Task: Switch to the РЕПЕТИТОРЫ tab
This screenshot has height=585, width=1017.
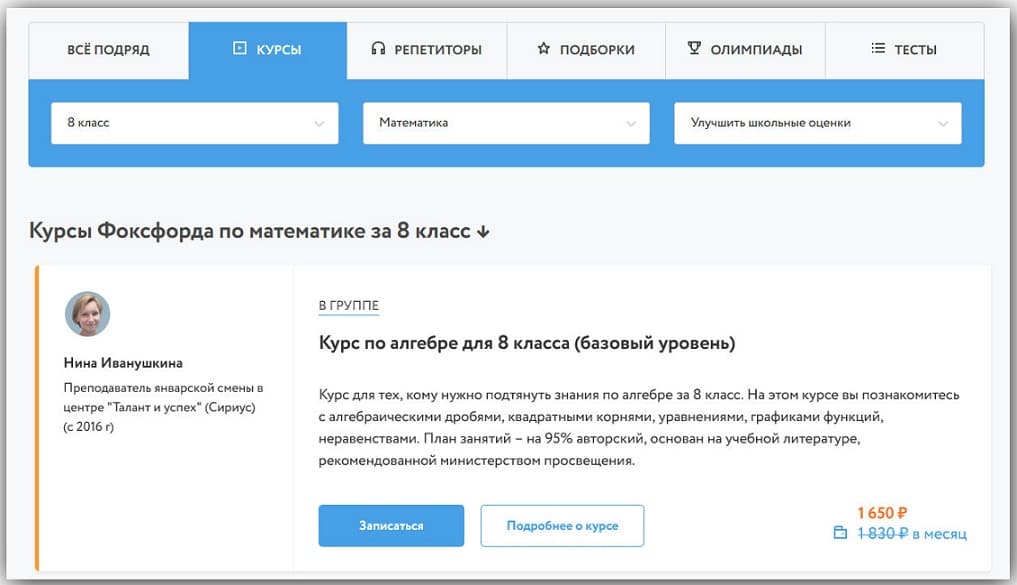Action: (427, 50)
